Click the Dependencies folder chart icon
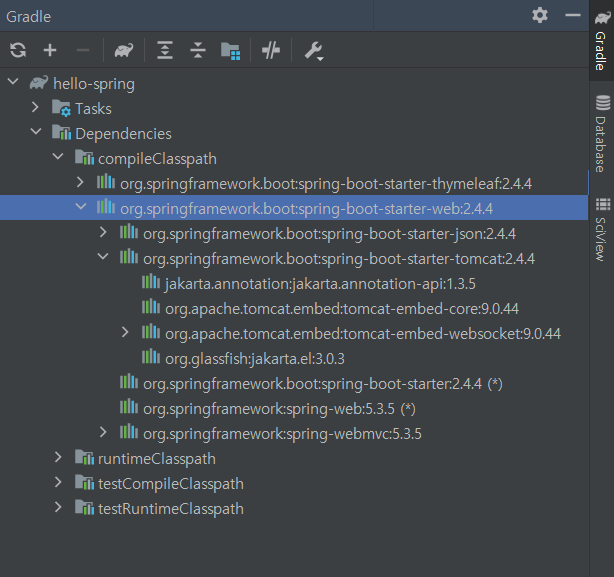Image resolution: width=614 pixels, height=577 pixels. click(x=61, y=132)
